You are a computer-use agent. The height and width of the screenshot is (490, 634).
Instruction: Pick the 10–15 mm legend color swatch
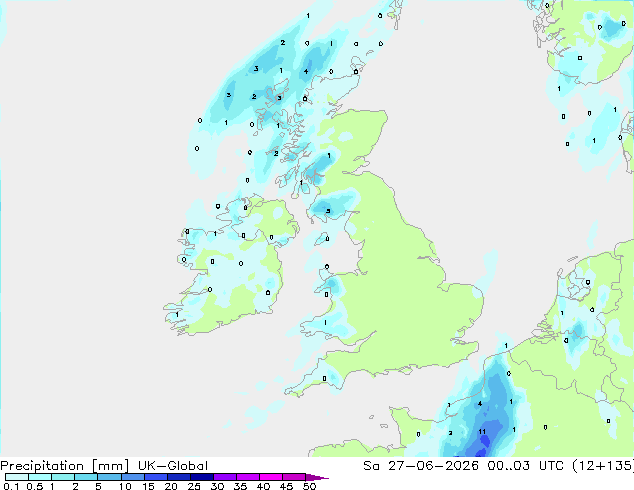tap(133, 477)
